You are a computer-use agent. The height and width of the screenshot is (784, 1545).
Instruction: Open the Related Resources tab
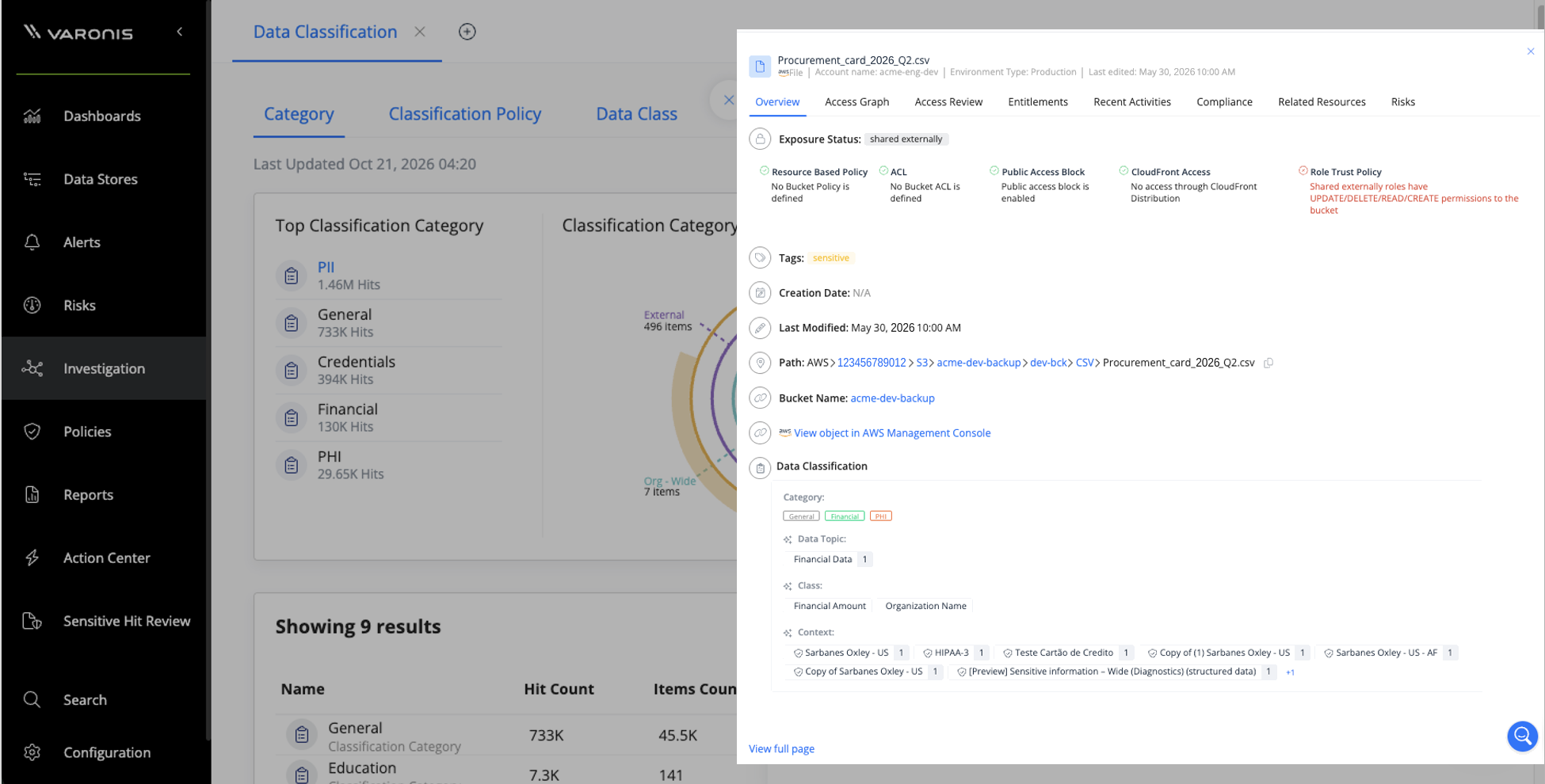[x=1322, y=102]
